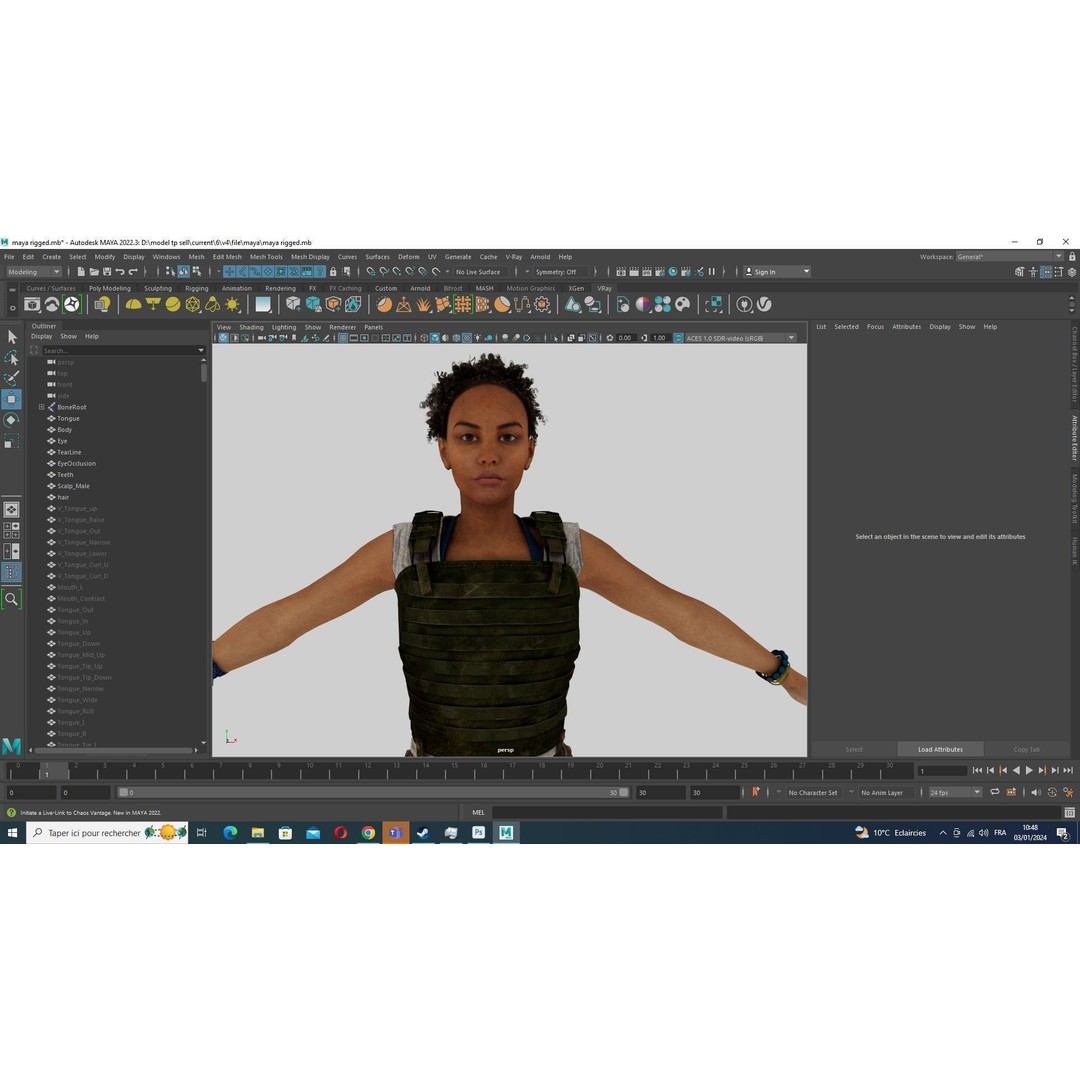Switch to the Poly Modeling shelf tab
The image size is (1080, 1080).
110,289
